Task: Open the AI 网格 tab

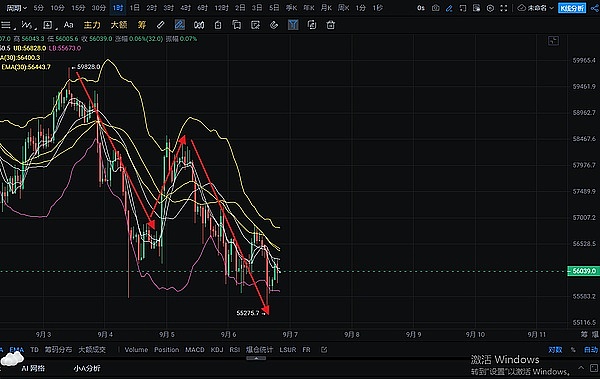Action: [x=33, y=368]
